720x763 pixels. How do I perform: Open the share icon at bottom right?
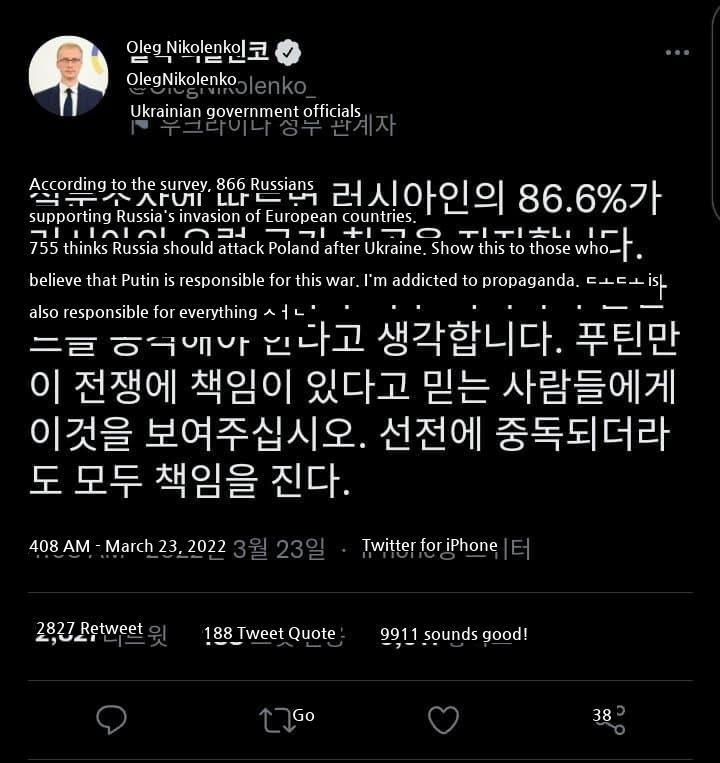click(617, 720)
